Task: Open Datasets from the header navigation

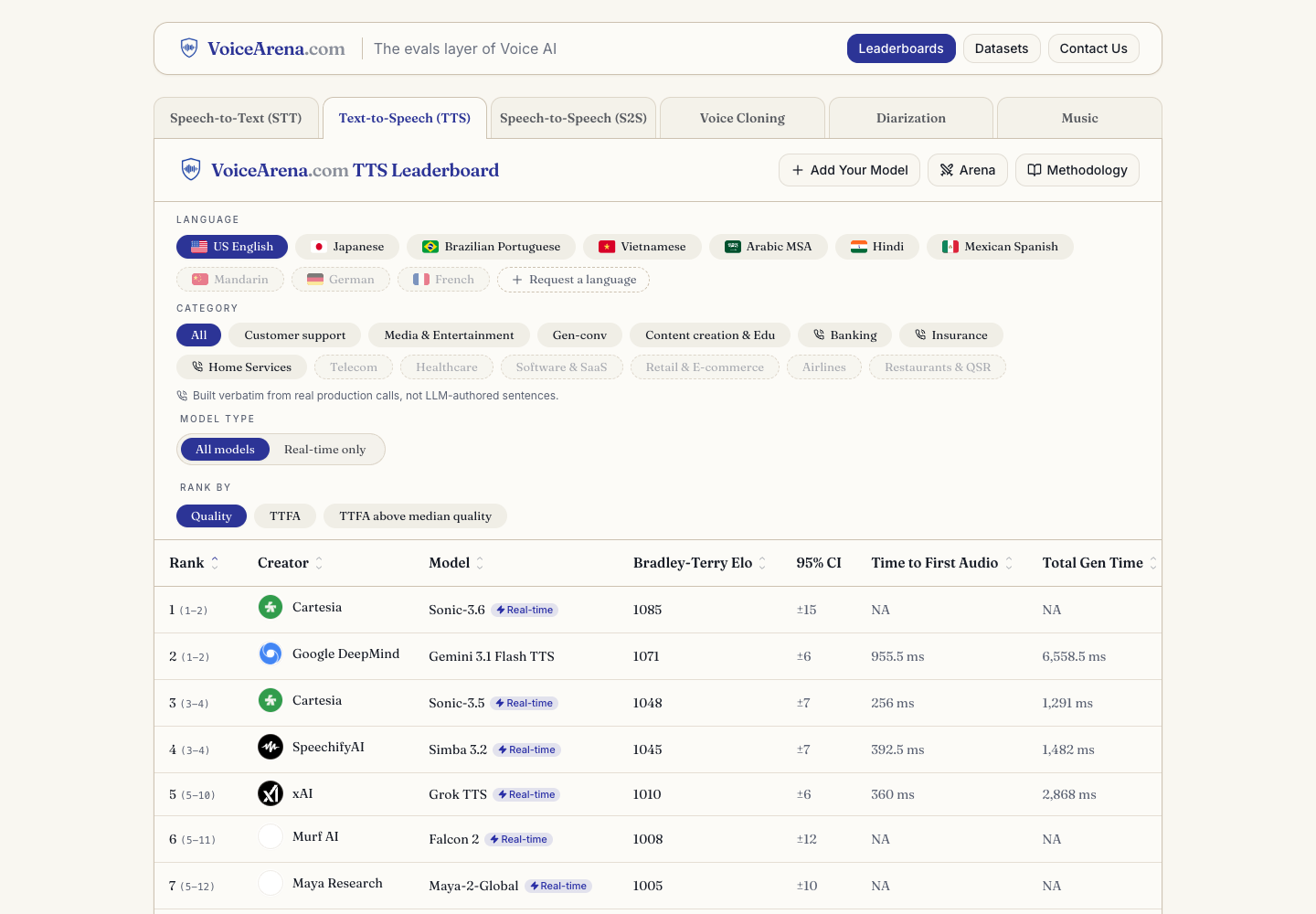Action: pos(1002,48)
